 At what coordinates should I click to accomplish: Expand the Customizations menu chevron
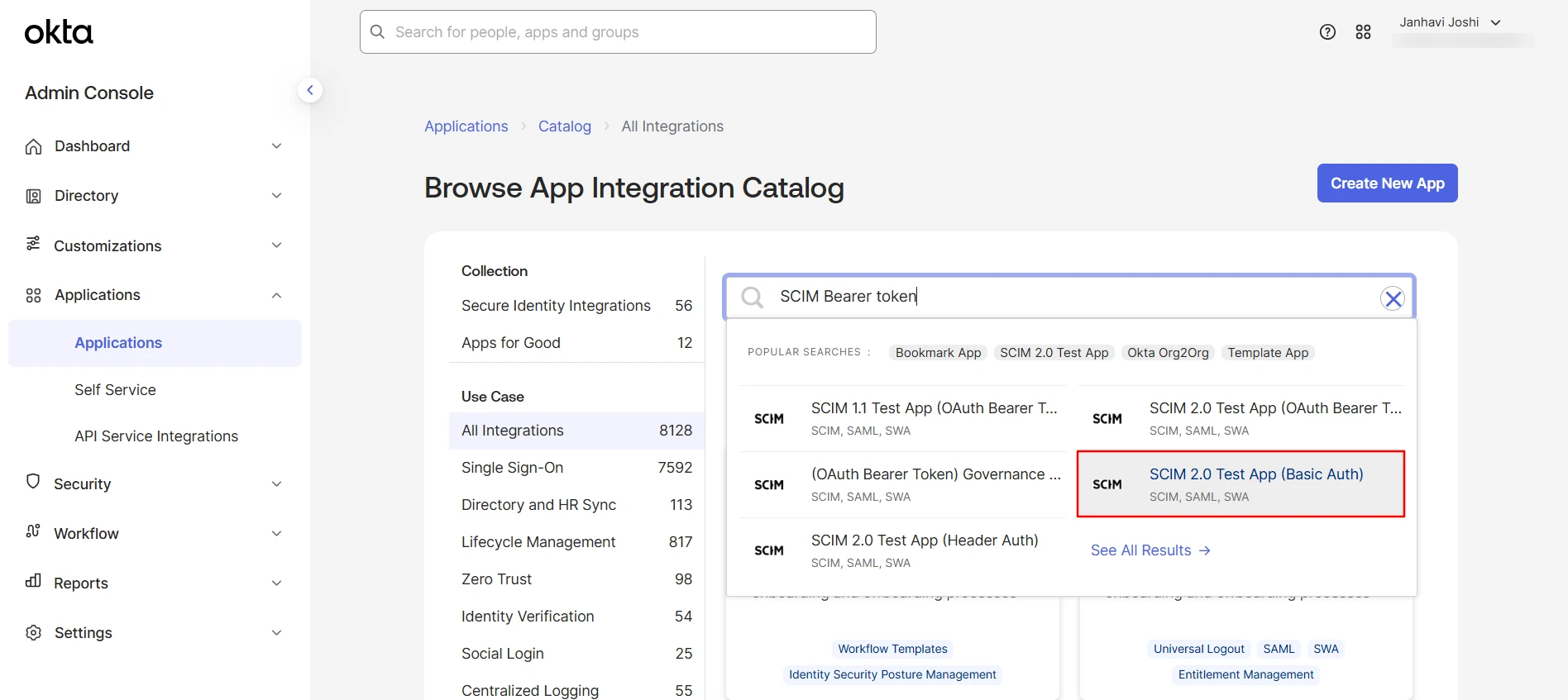[277, 245]
